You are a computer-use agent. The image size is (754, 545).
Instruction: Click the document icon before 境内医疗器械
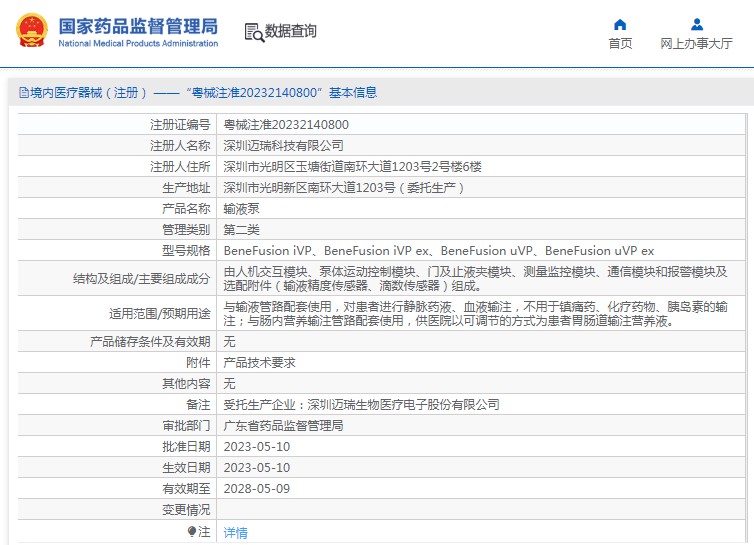24,92
